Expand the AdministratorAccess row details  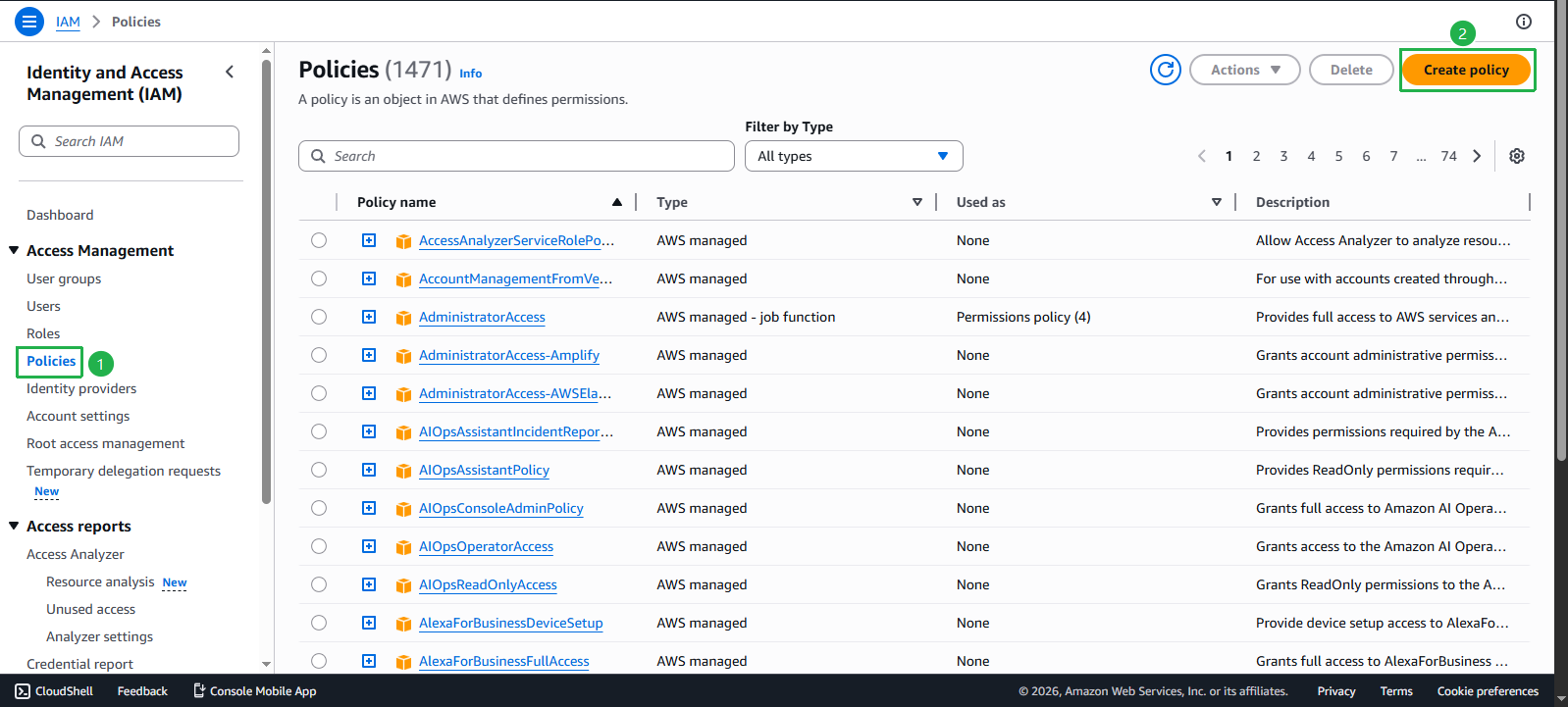(369, 317)
